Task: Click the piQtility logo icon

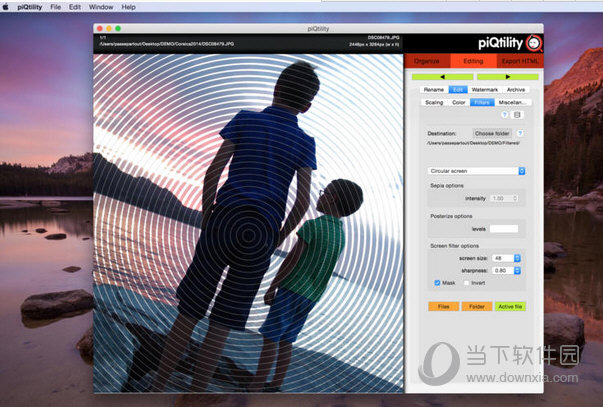Action: click(534, 43)
